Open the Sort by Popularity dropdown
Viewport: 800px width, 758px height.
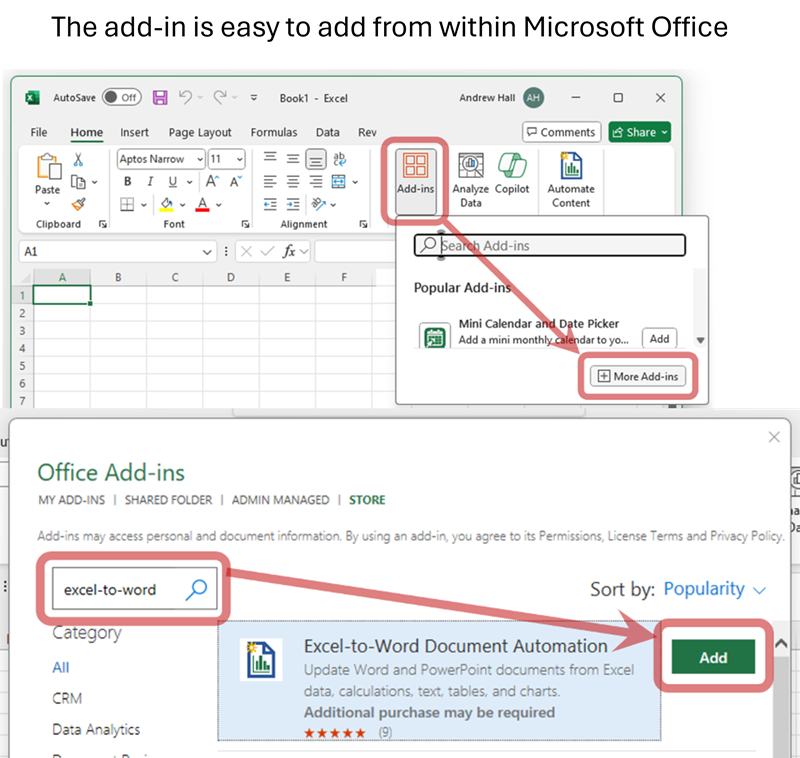click(x=706, y=589)
